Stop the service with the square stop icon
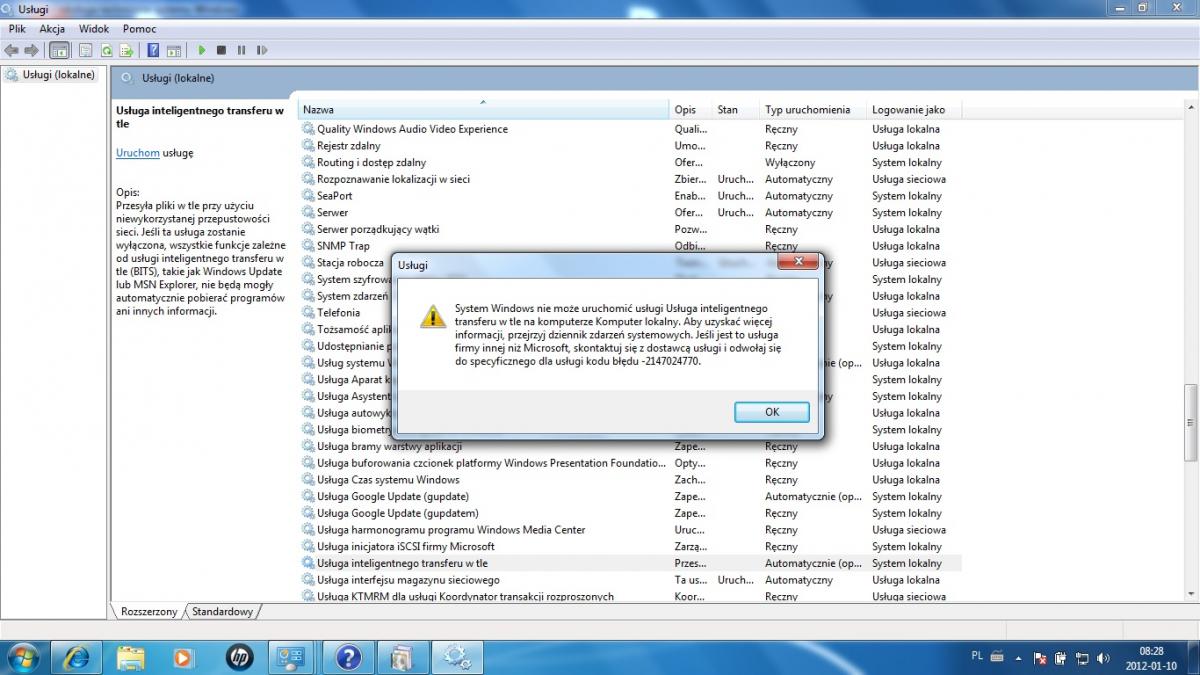The width and height of the screenshot is (1200, 675). (x=221, y=50)
